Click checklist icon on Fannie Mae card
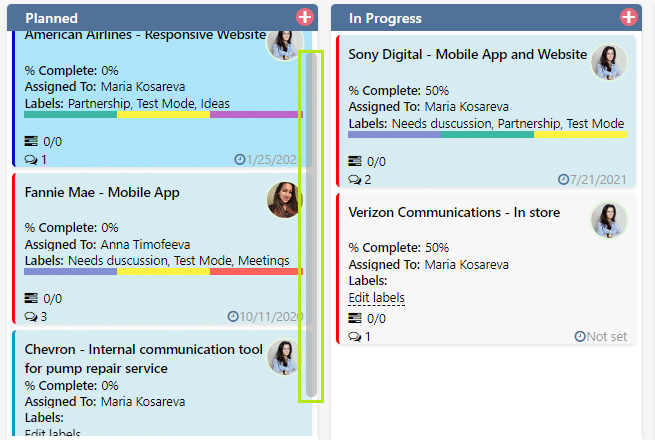The height and width of the screenshot is (440, 655). click(x=31, y=298)
